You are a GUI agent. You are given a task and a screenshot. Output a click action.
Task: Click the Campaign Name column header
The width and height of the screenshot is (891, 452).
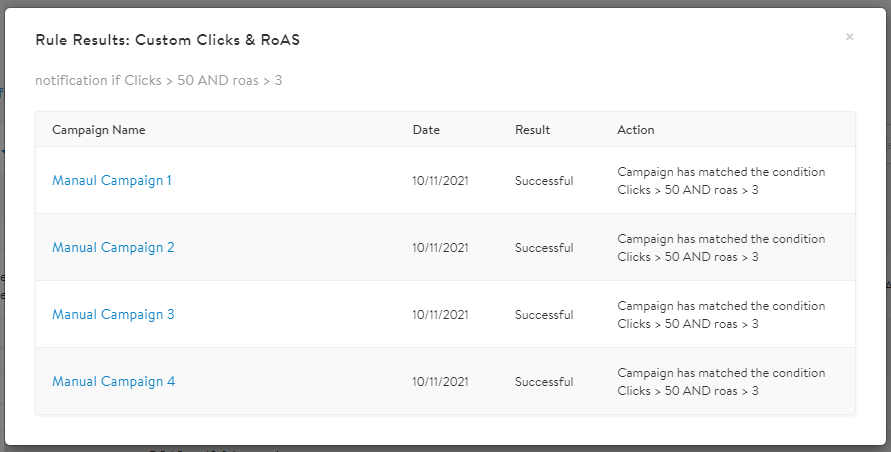click(x=99, y=130)
